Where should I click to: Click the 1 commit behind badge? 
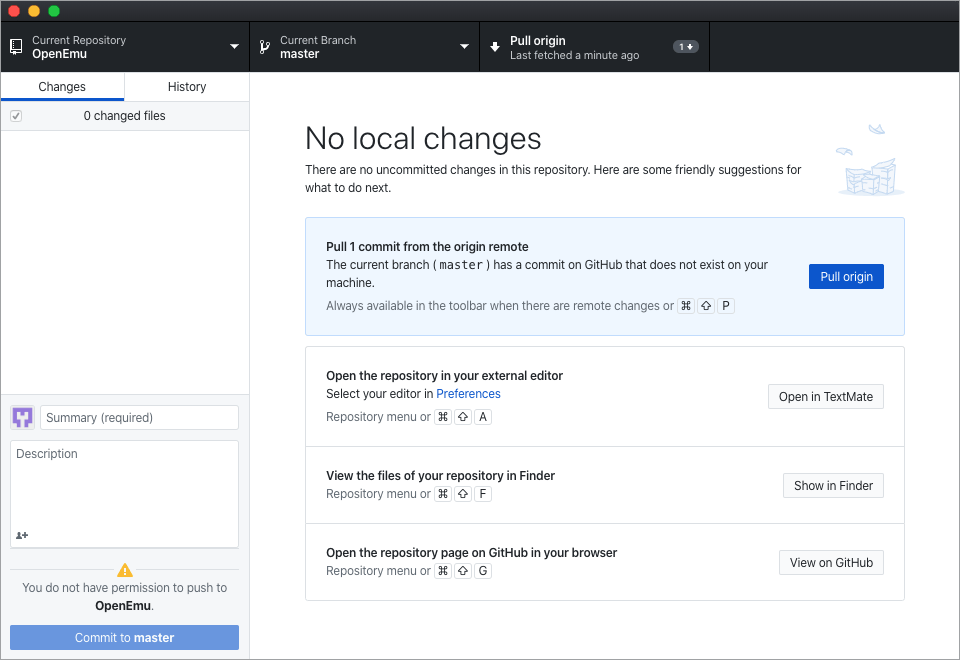point(686,47)
